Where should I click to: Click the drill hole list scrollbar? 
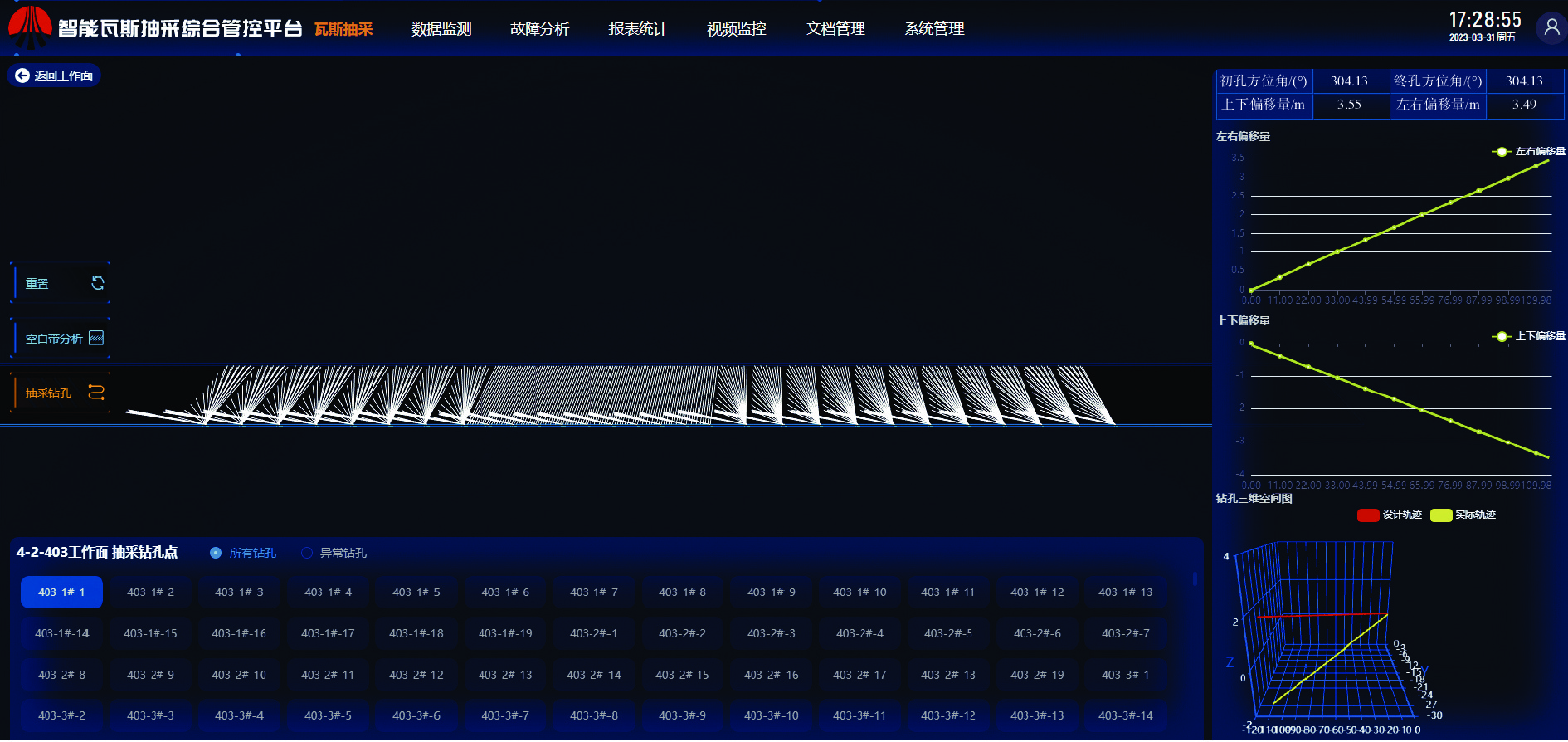click(1195, 578)
